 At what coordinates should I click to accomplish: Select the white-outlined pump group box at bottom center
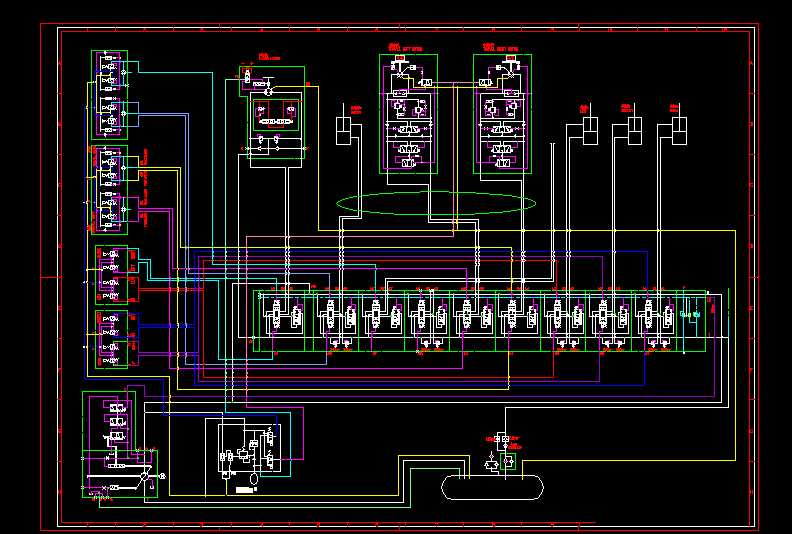[x=249, y=449]
